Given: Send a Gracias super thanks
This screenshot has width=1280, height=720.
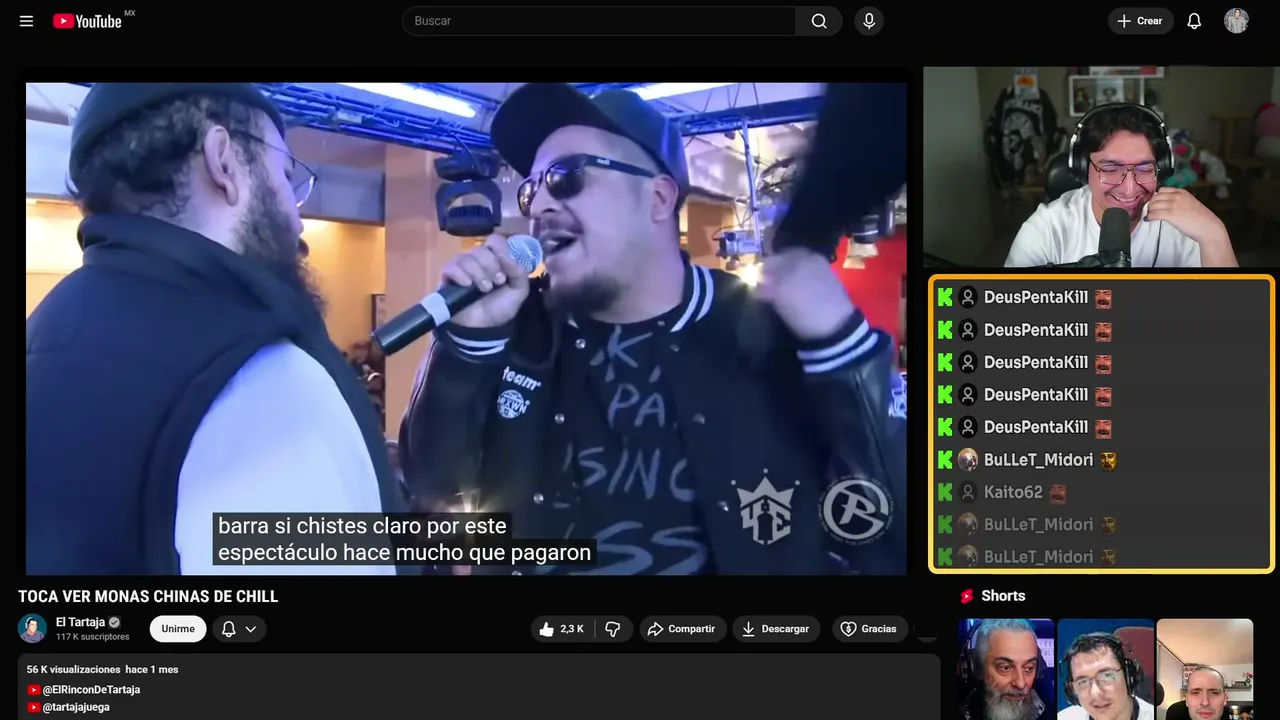Looking at the screenshot, I should [x=868, y=629].
